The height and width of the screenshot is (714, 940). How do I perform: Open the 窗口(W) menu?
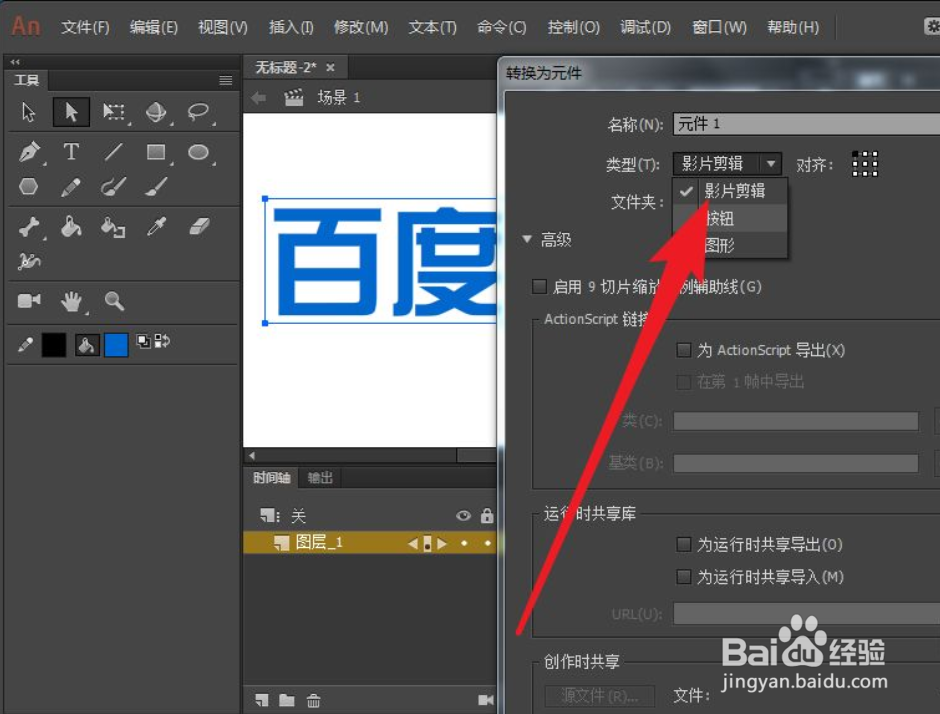click(719, 28)
